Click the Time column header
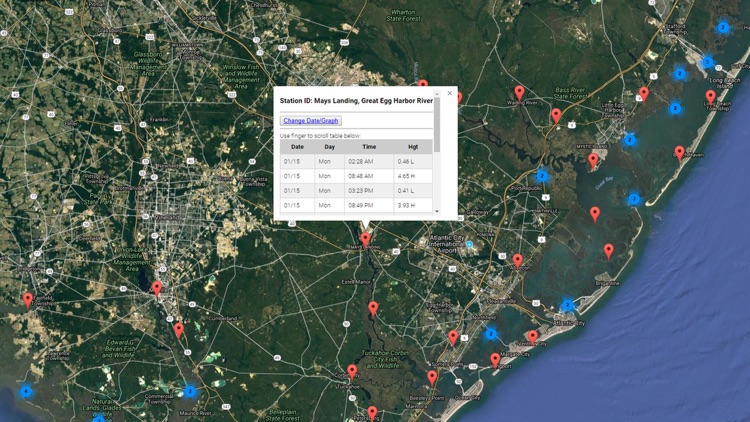750x422 pixels. click(369, 147)
